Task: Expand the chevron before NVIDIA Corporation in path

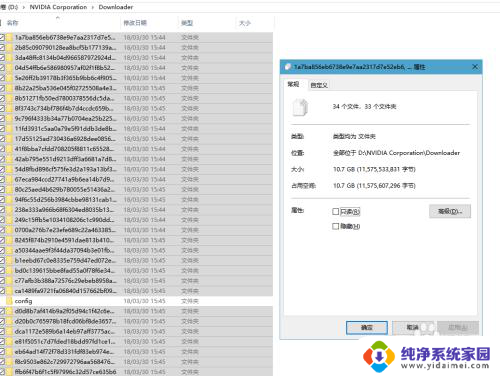Action: click(x=24, y=7)
